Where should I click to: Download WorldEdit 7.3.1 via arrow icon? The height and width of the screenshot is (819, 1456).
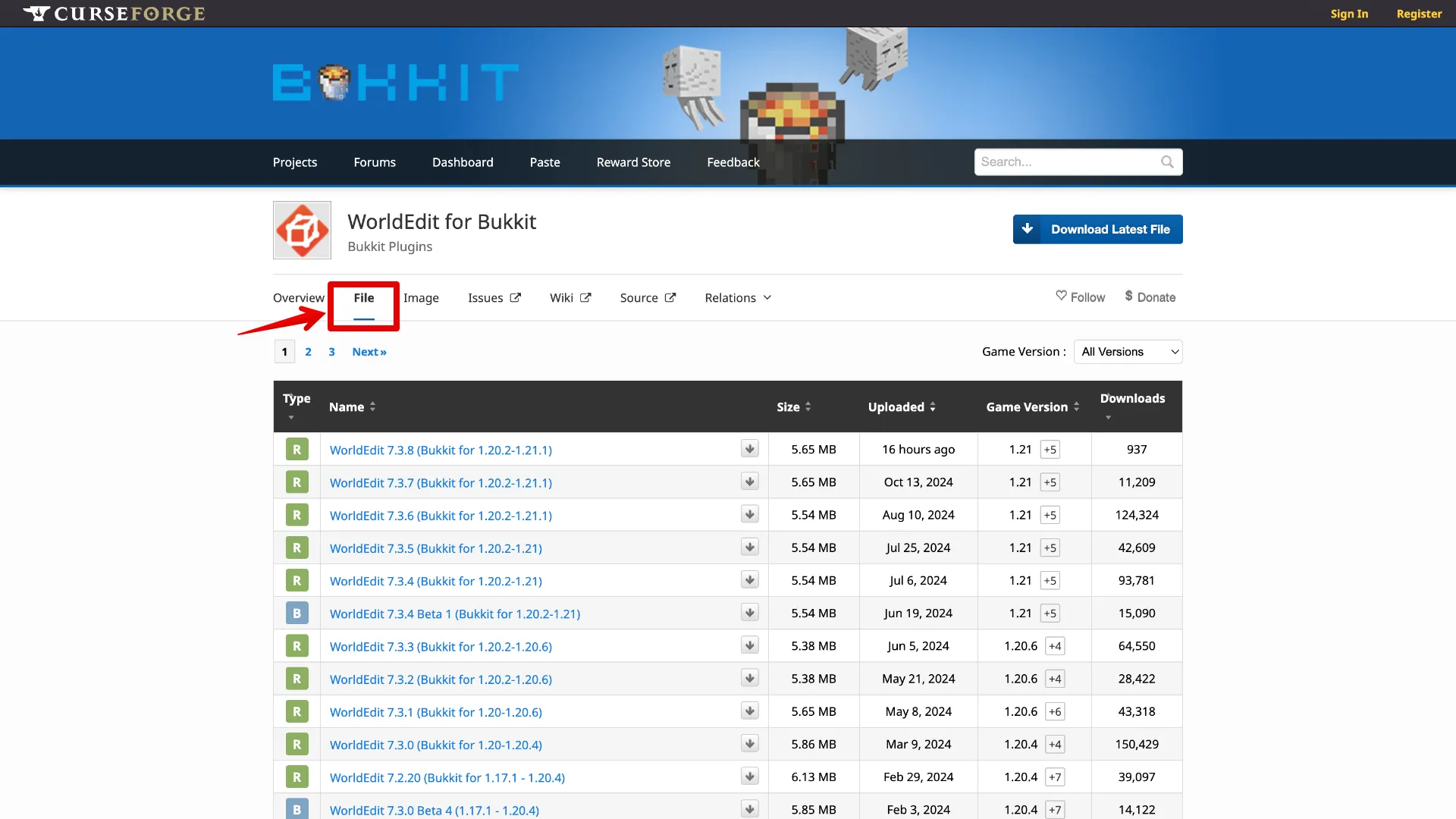pos(749,711)
